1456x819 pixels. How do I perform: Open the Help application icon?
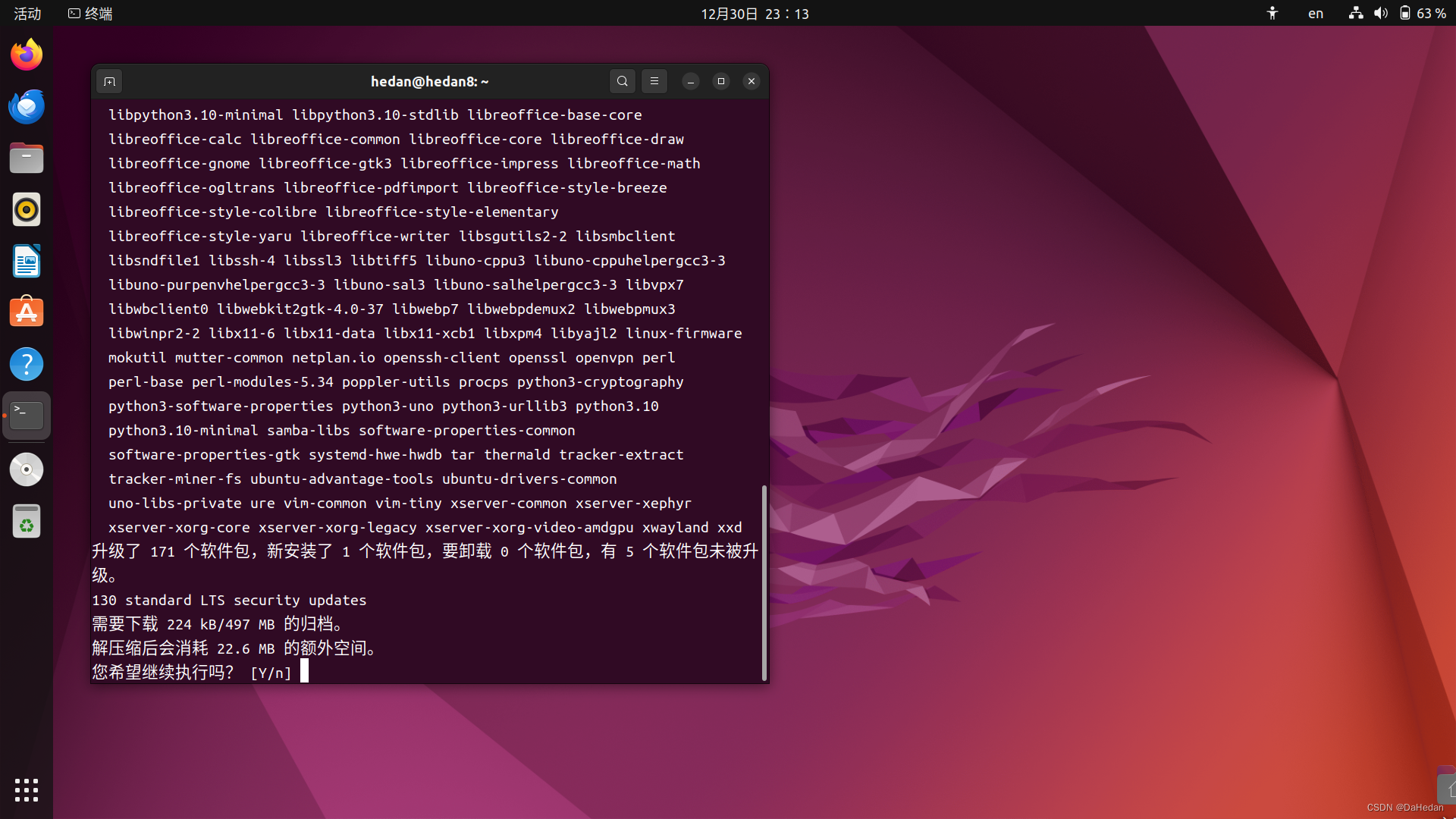[27, 364]
